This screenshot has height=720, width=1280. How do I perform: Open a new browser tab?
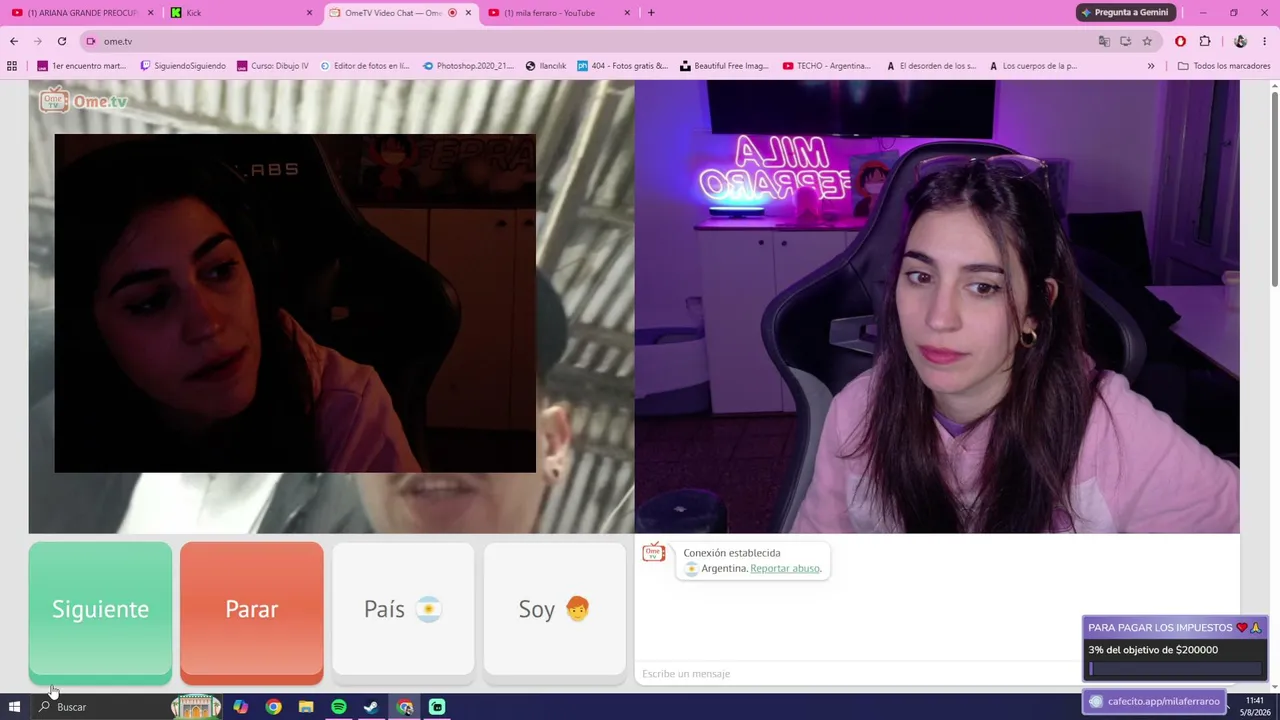click(651, 13)
